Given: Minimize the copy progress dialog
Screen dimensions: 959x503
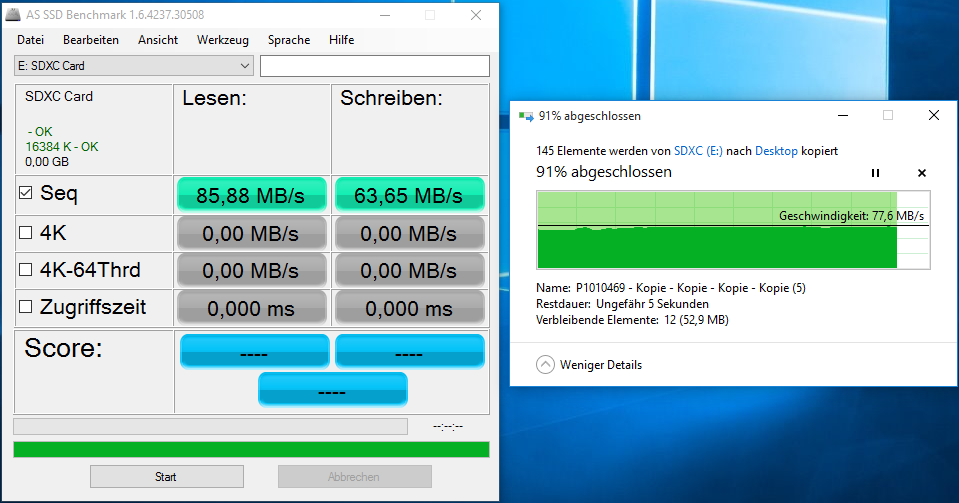Looking at the screenshot, I should pos(843,116).
